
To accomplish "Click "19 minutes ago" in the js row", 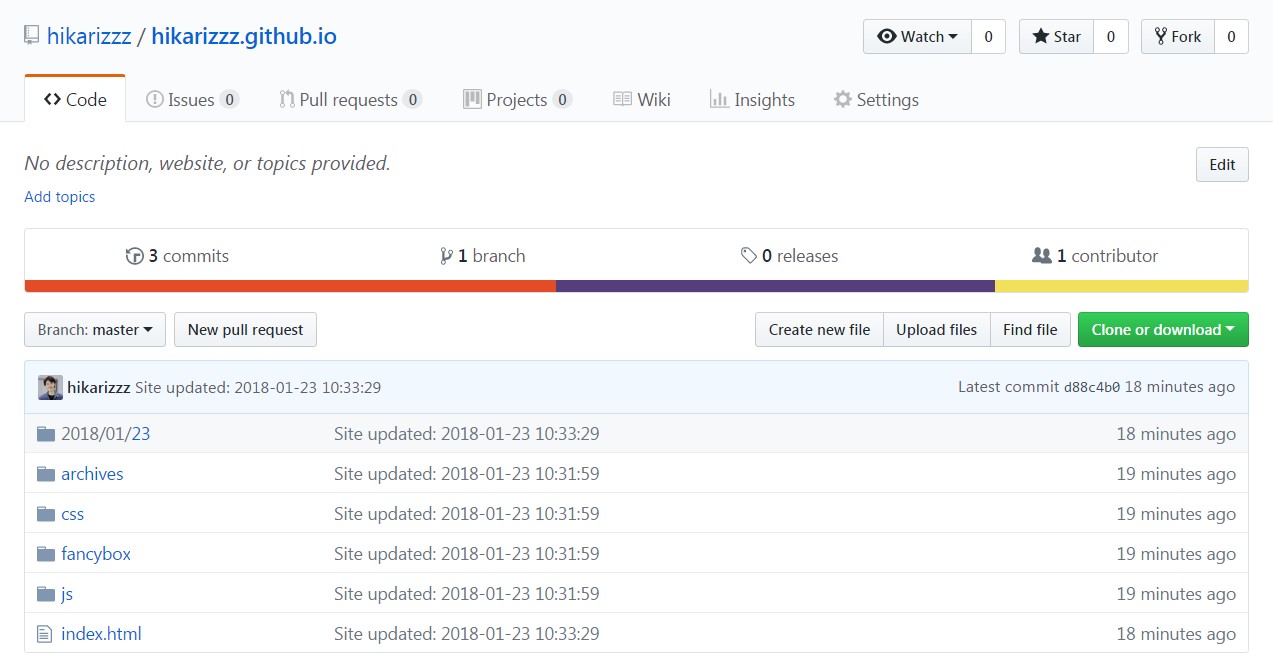I will point(1176,594).
